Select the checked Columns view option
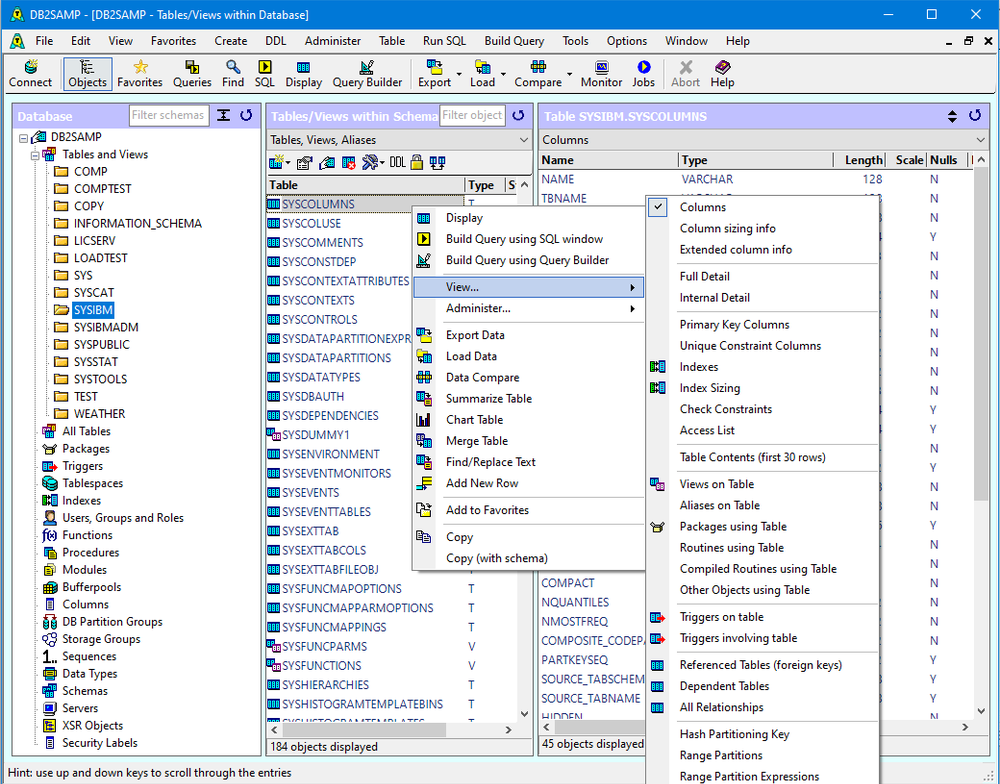Viewport: 1000px width, 784px height. tap(763, 207)
